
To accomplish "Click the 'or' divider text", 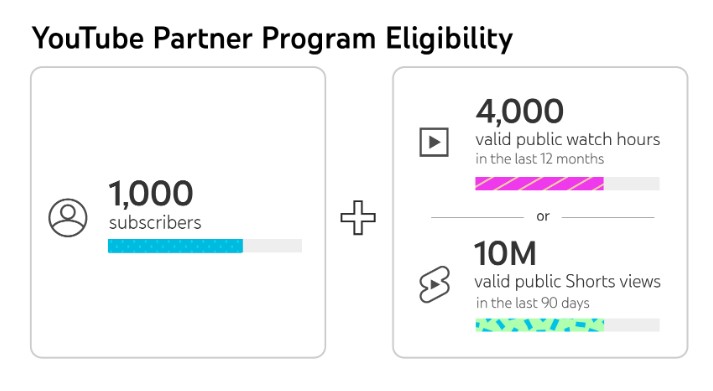I will 543,217.
